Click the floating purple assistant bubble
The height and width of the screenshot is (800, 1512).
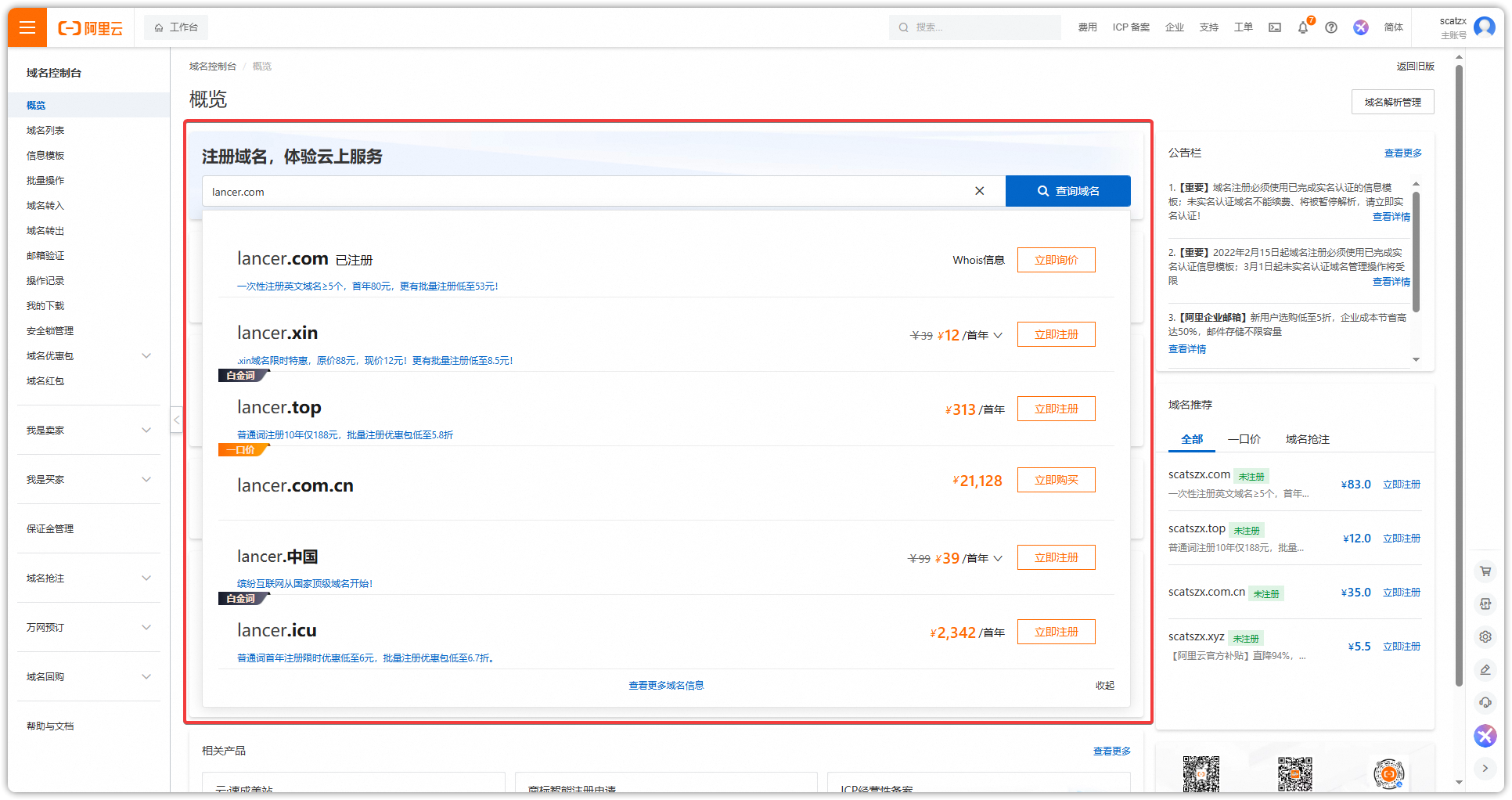[1485, 735]
